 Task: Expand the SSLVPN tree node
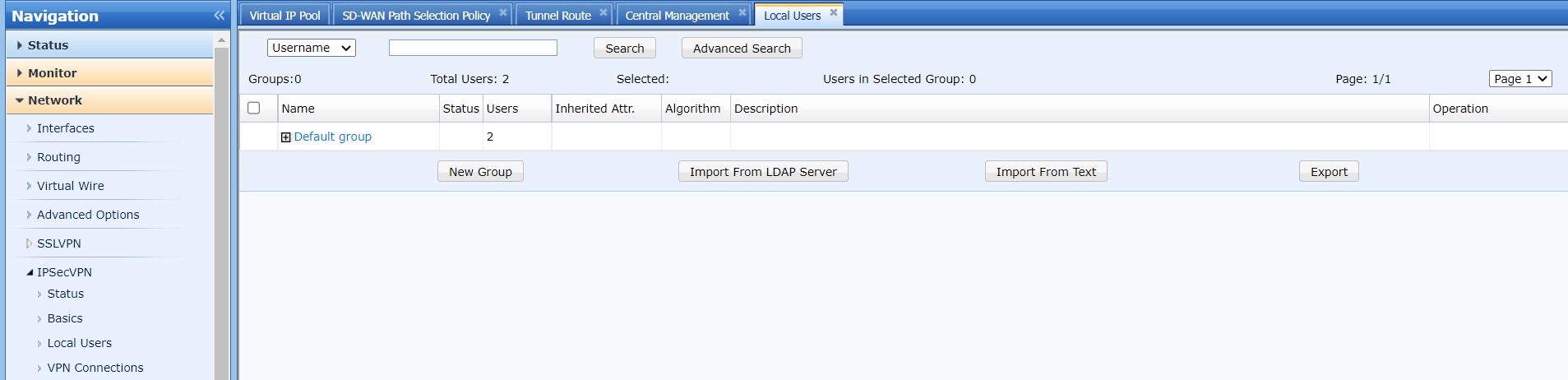coord(30,243)
